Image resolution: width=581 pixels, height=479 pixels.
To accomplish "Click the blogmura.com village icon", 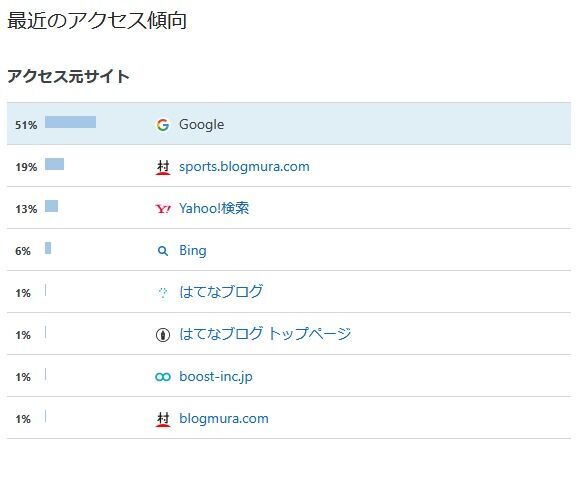I will pos(163,419).
